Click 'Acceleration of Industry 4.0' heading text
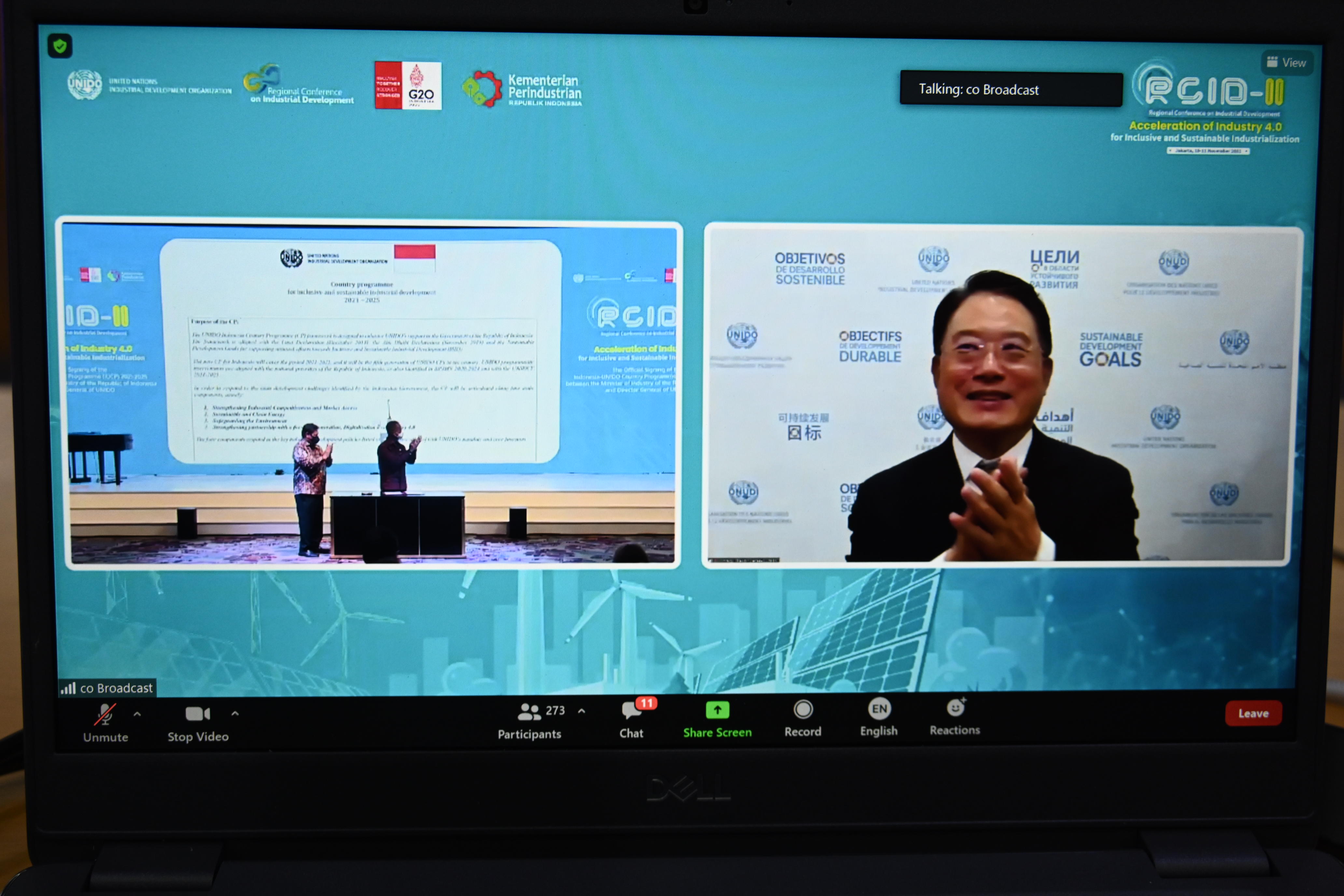This screenshot has height=896, width=1344. [x=1205, y=126]
